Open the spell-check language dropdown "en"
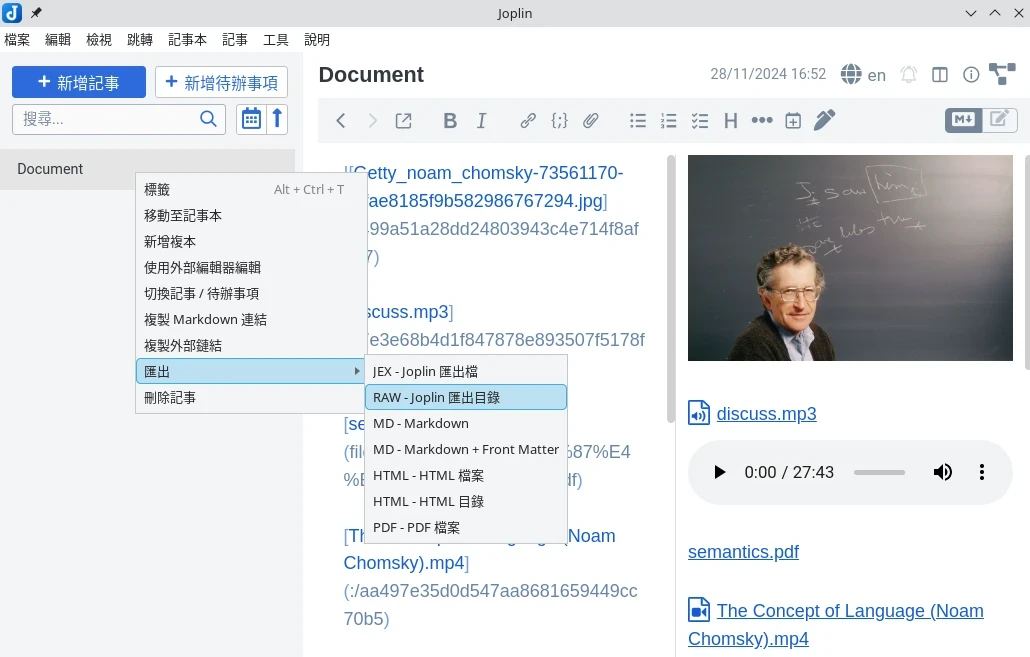Viewport: 1030px width, 657px height. click(864, 75)
